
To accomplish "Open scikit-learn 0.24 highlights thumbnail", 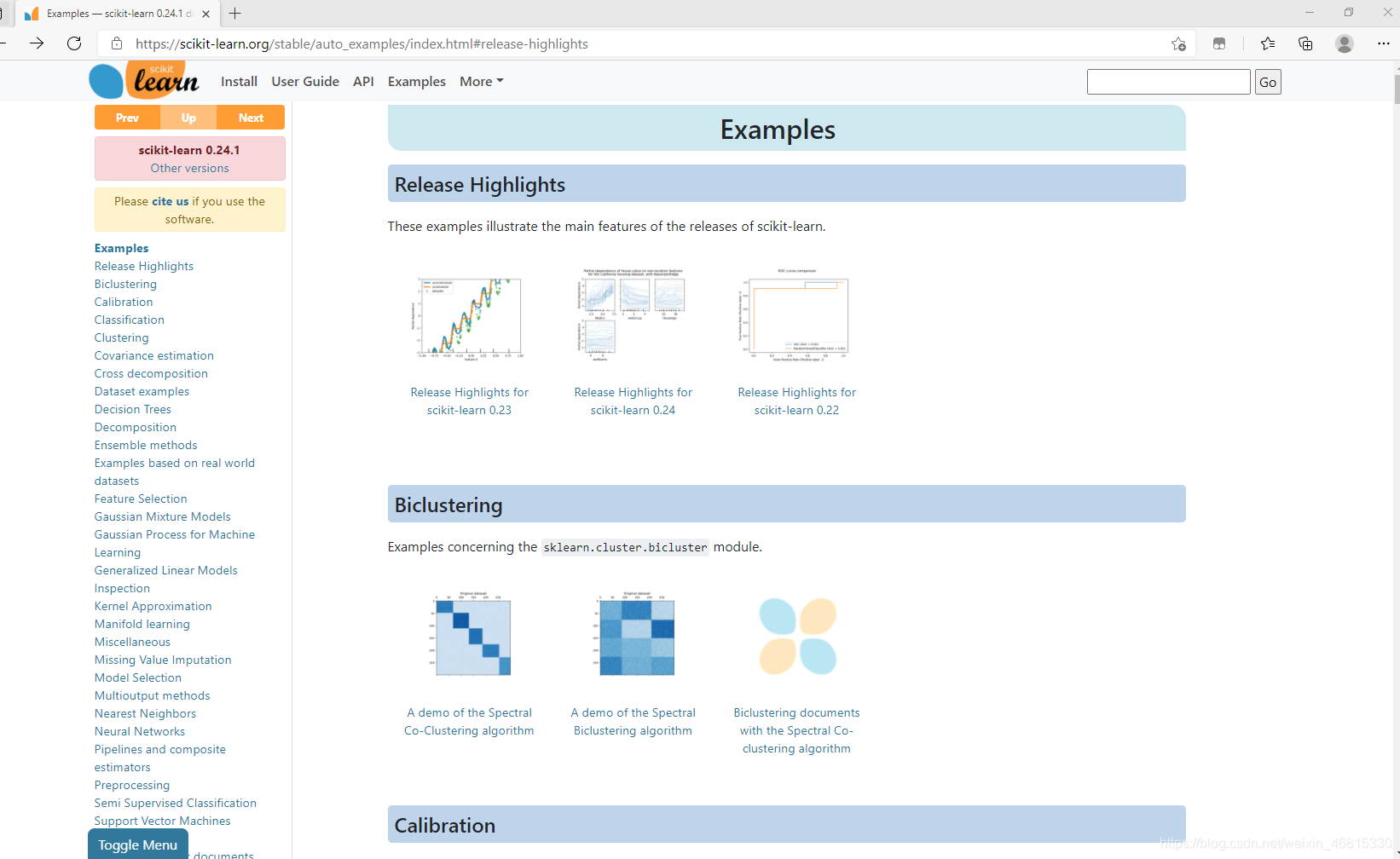I will click(x=633, y=314).
